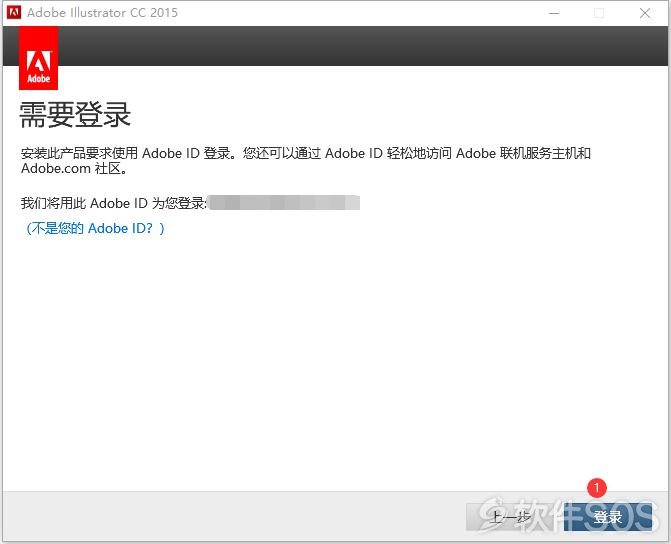The width and height of the screenshot is (671, 544).
Task: Click the 登录 sign-in button
Action: click(608, 517)
